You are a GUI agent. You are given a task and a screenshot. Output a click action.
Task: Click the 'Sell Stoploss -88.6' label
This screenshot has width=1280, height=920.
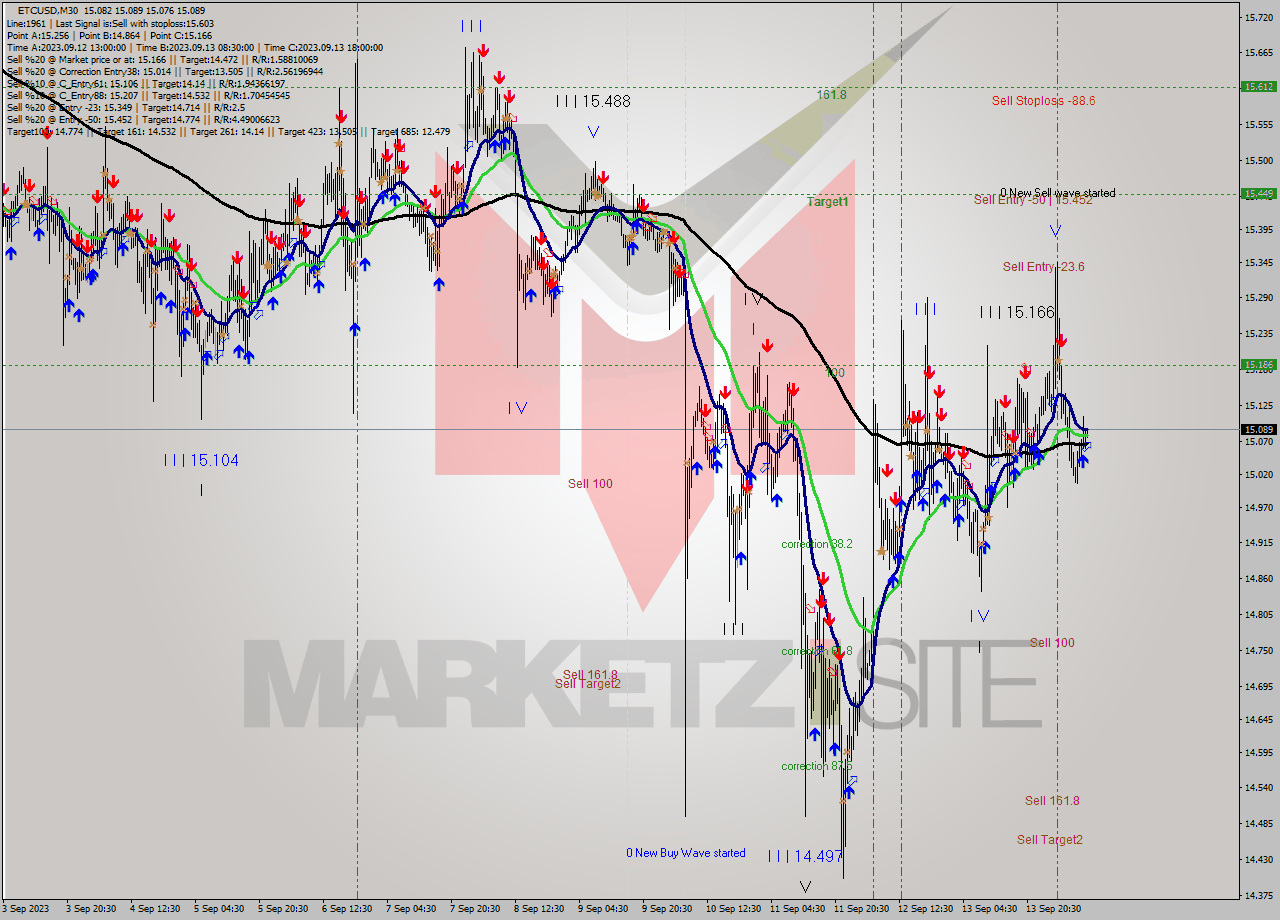(x=1043, y=100)
